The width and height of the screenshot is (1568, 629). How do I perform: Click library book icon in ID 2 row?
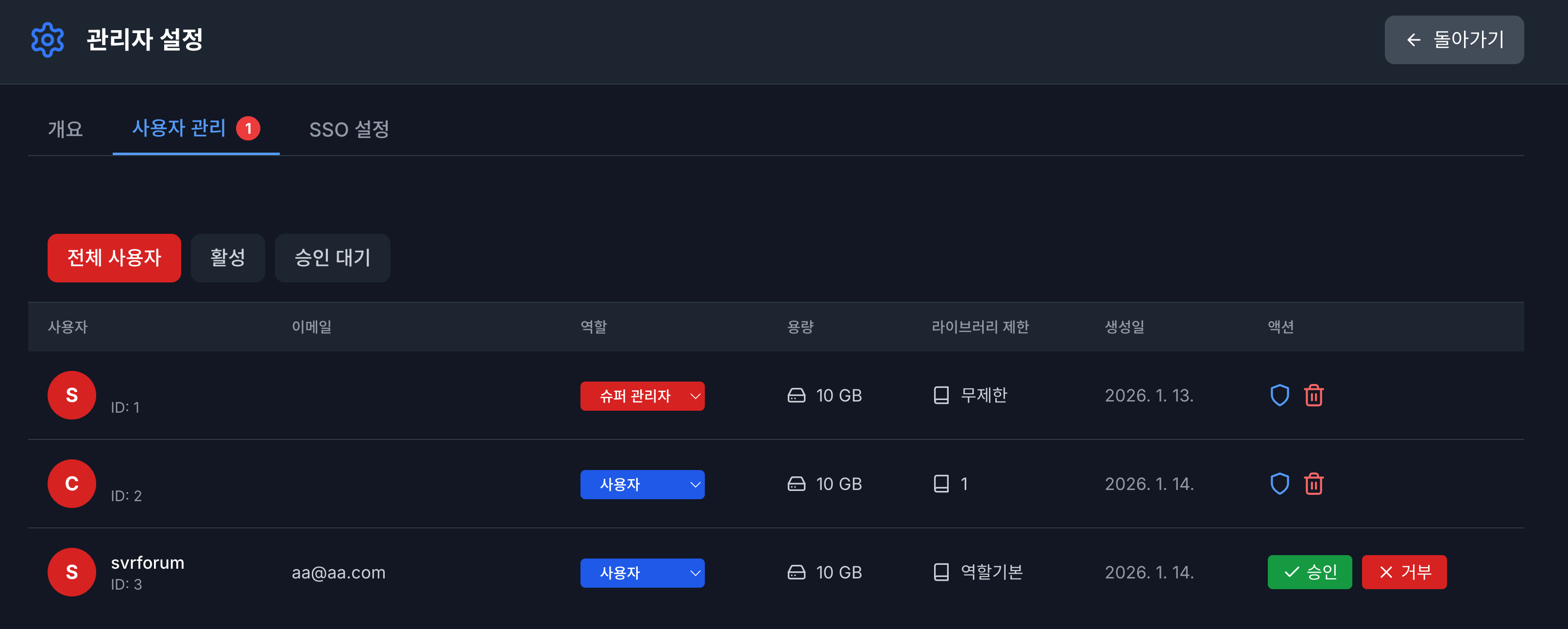pos(941,484)
